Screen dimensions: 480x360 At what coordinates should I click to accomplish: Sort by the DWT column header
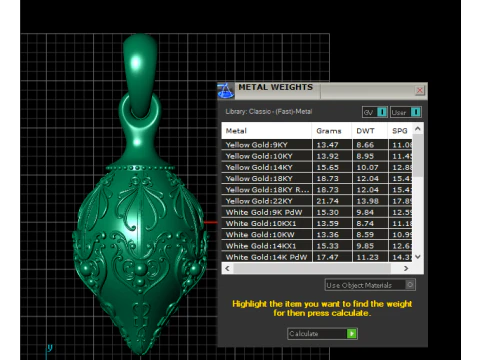coord(370,131)
